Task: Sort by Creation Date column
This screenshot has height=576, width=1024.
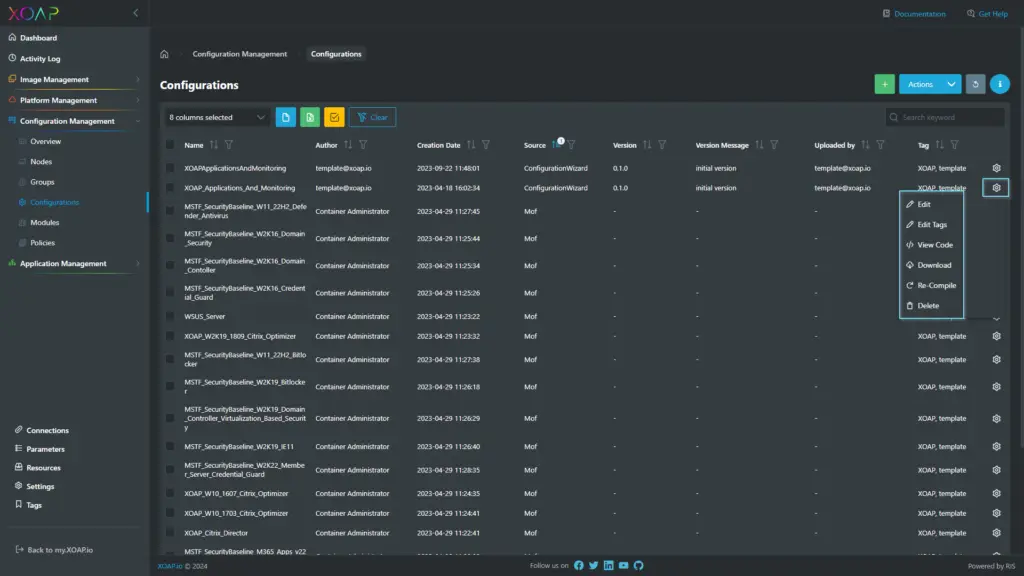Action: point(471,145)
